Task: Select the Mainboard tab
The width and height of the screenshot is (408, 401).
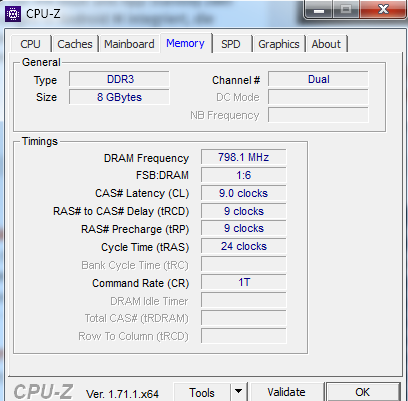Action: pyautogui.click(x=129, y=44)
